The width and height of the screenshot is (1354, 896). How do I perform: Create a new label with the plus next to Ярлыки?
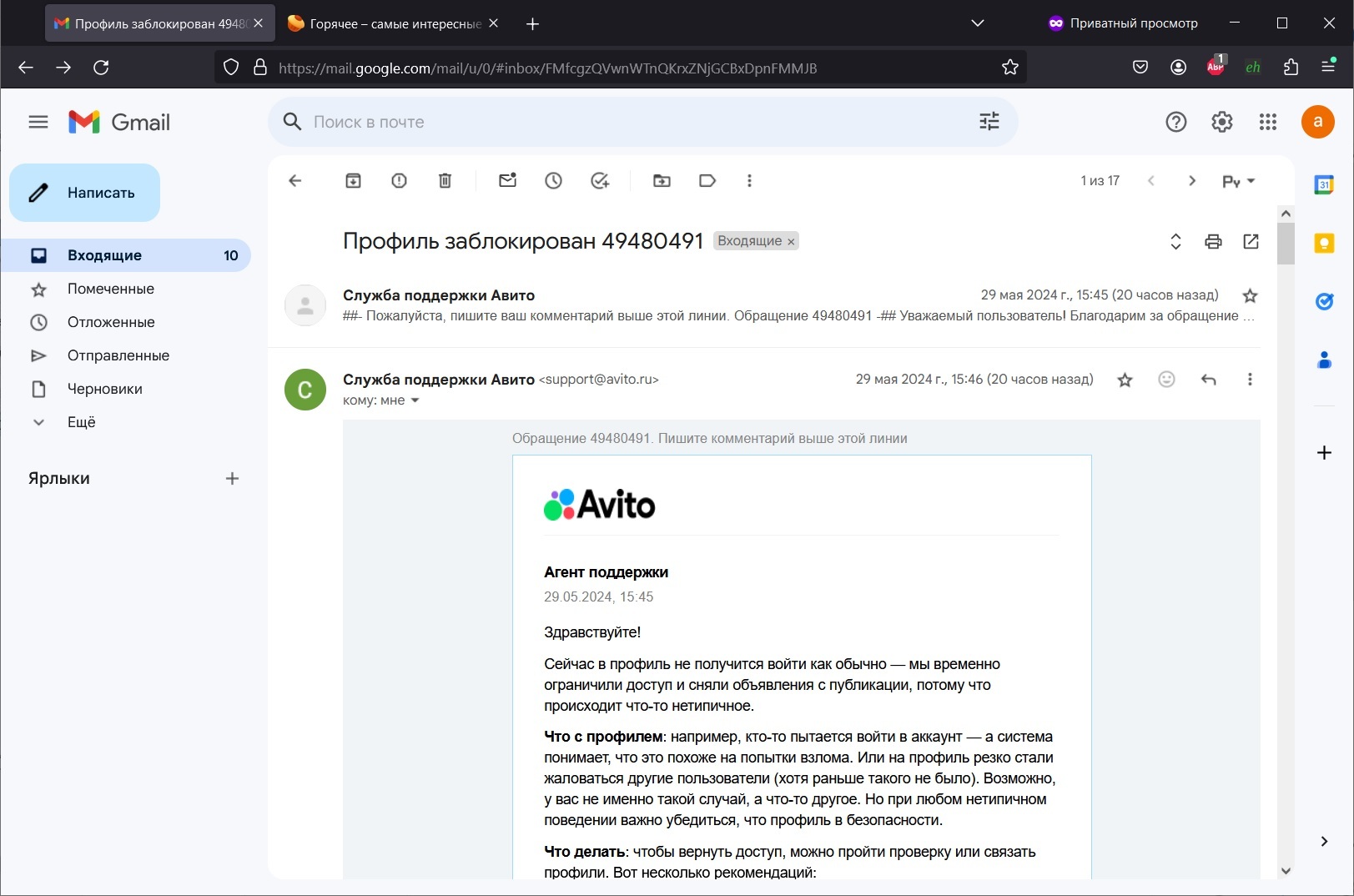(232, 479)
